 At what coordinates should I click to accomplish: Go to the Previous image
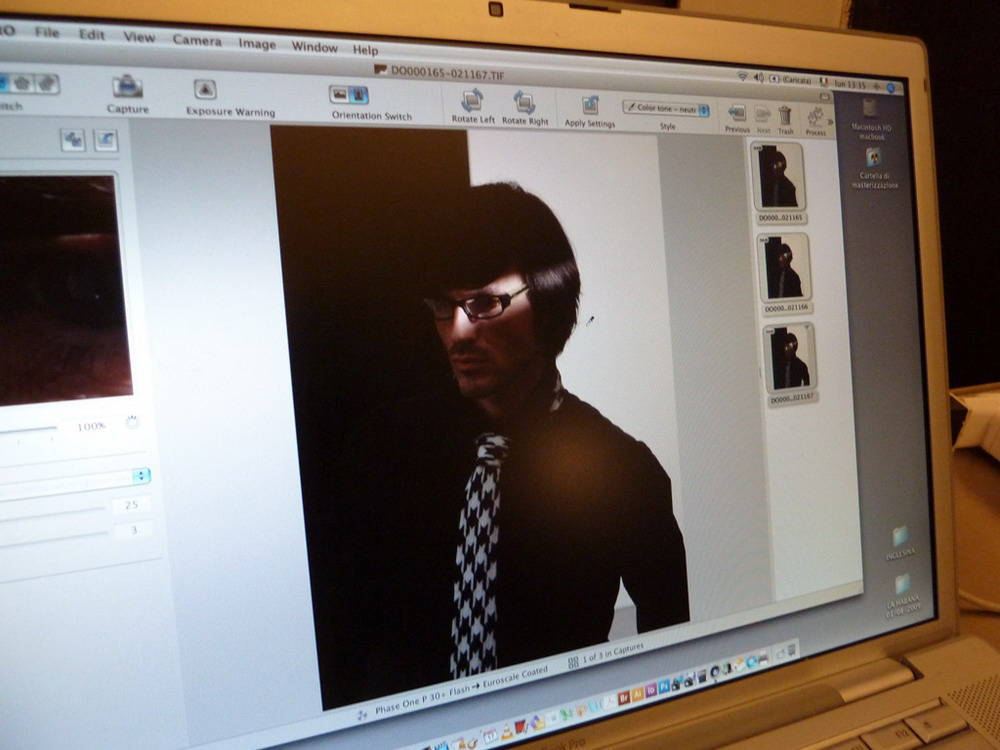pos(737,113)
